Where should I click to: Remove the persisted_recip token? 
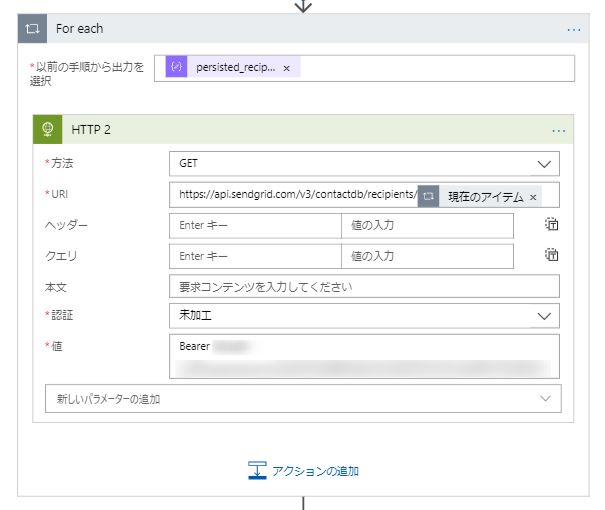286,68
